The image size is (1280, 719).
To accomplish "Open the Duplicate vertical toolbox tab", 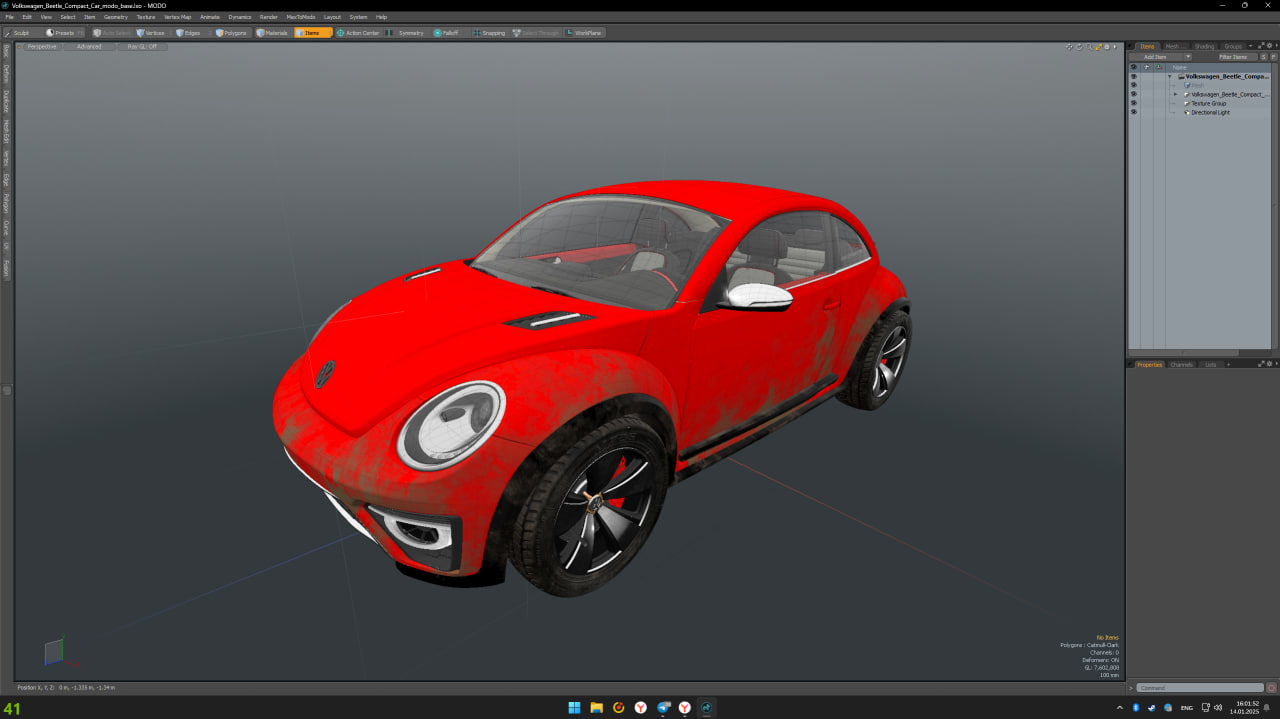I will 6,101.
